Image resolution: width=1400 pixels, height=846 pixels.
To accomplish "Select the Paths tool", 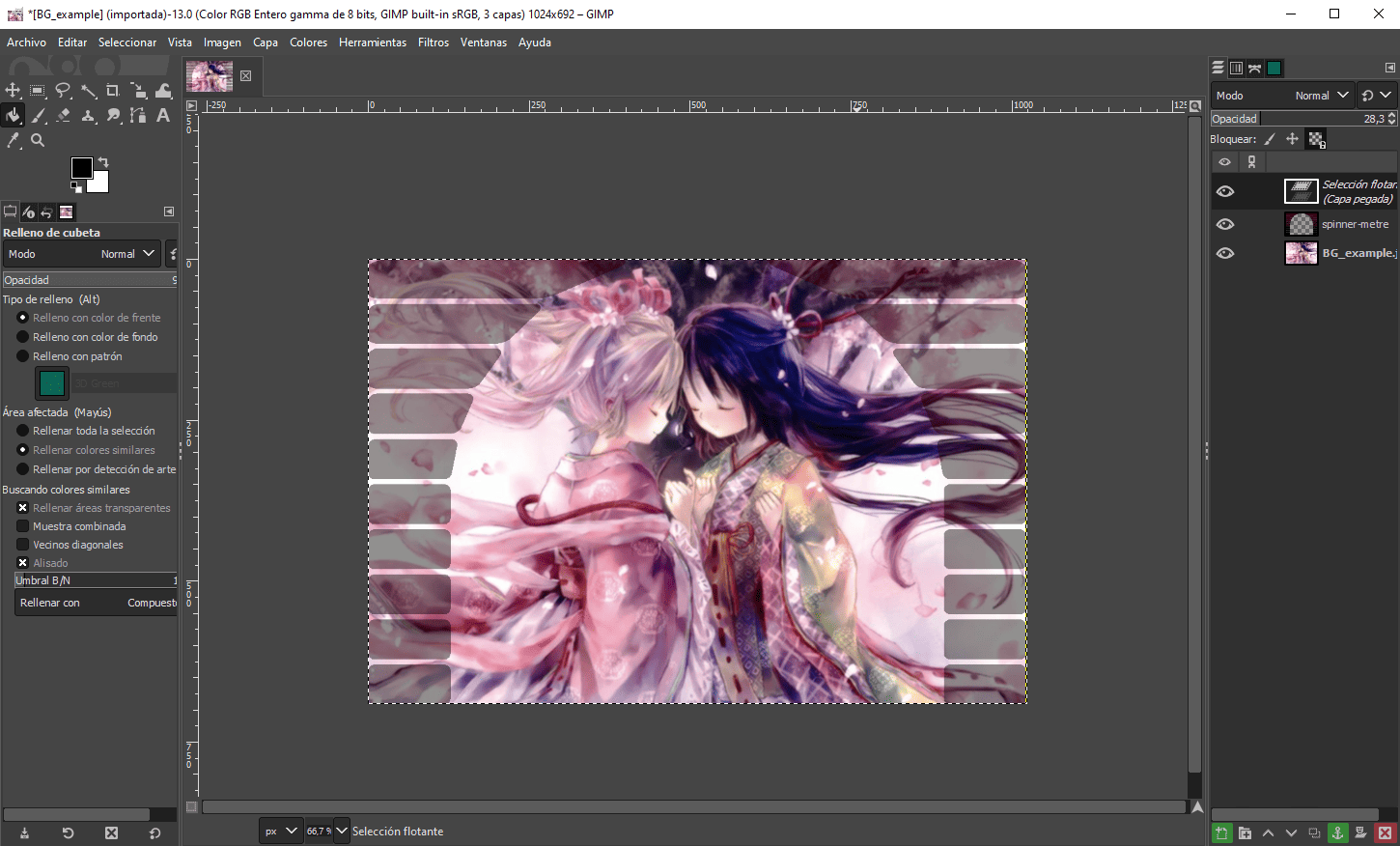I will point(138,116).
